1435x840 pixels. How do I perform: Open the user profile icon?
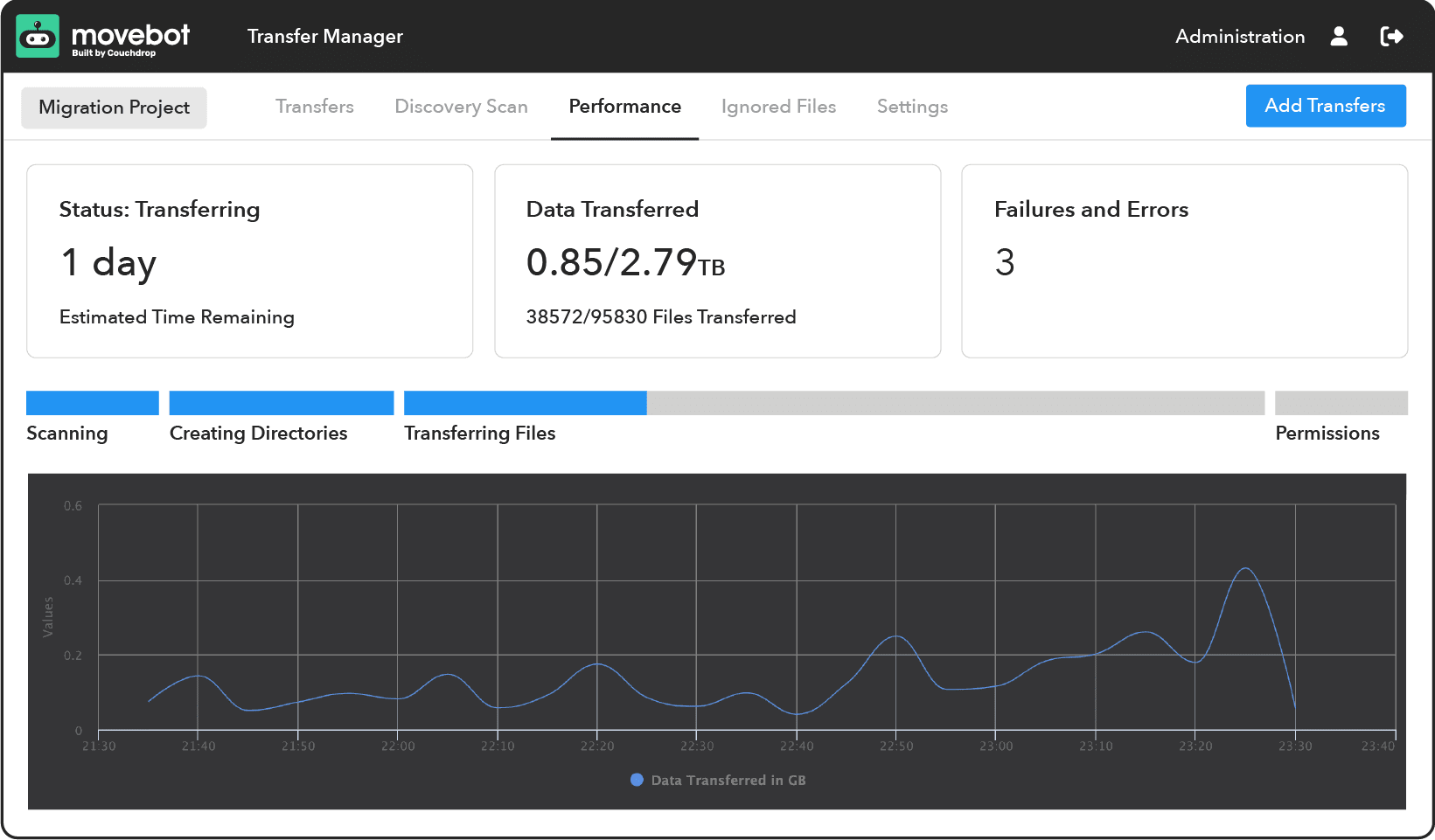click(1338, 36)
